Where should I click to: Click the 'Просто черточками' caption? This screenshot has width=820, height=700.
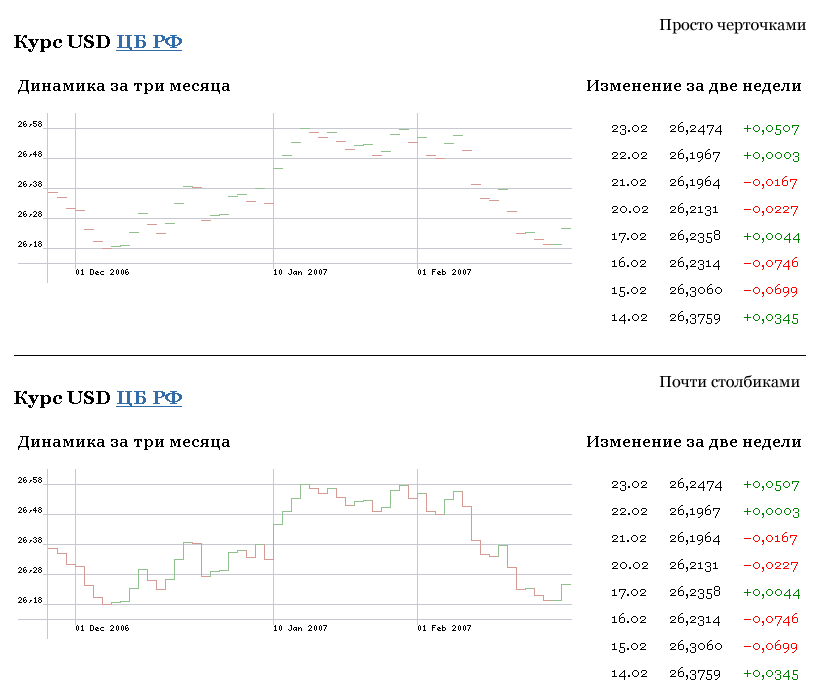[732, 25]
